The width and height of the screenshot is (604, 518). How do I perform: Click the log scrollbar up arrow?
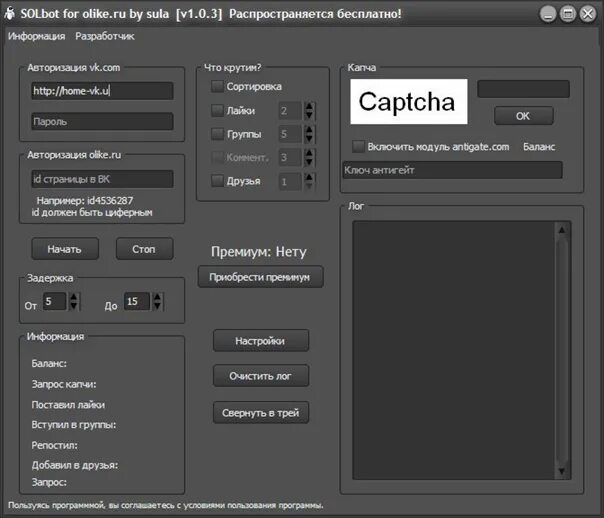tap(562, 230)
